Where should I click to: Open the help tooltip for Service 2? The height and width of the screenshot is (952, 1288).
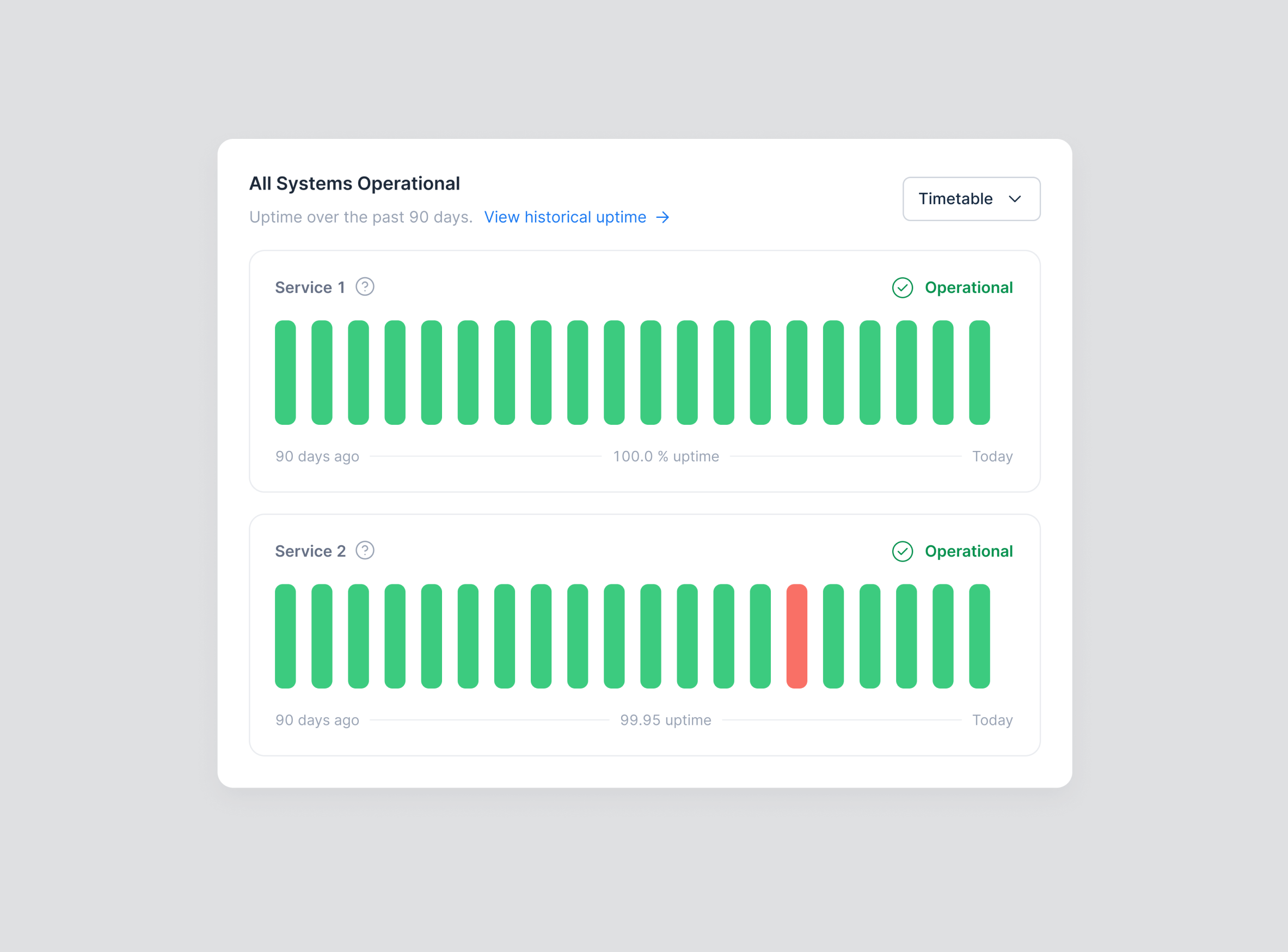click(x=365, y=550)
